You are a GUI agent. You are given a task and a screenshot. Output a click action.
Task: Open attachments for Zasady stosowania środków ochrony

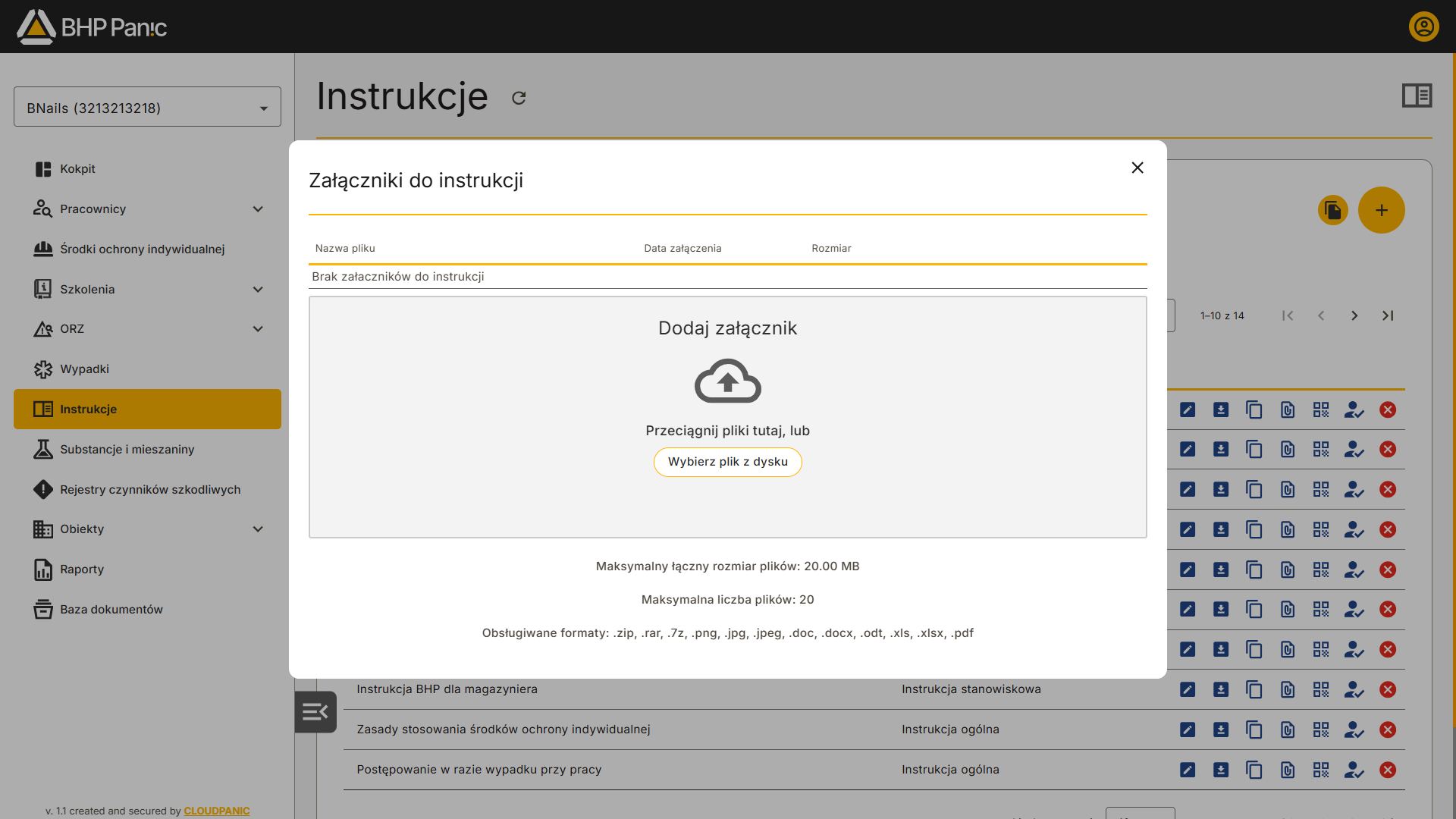[1288, 730]
